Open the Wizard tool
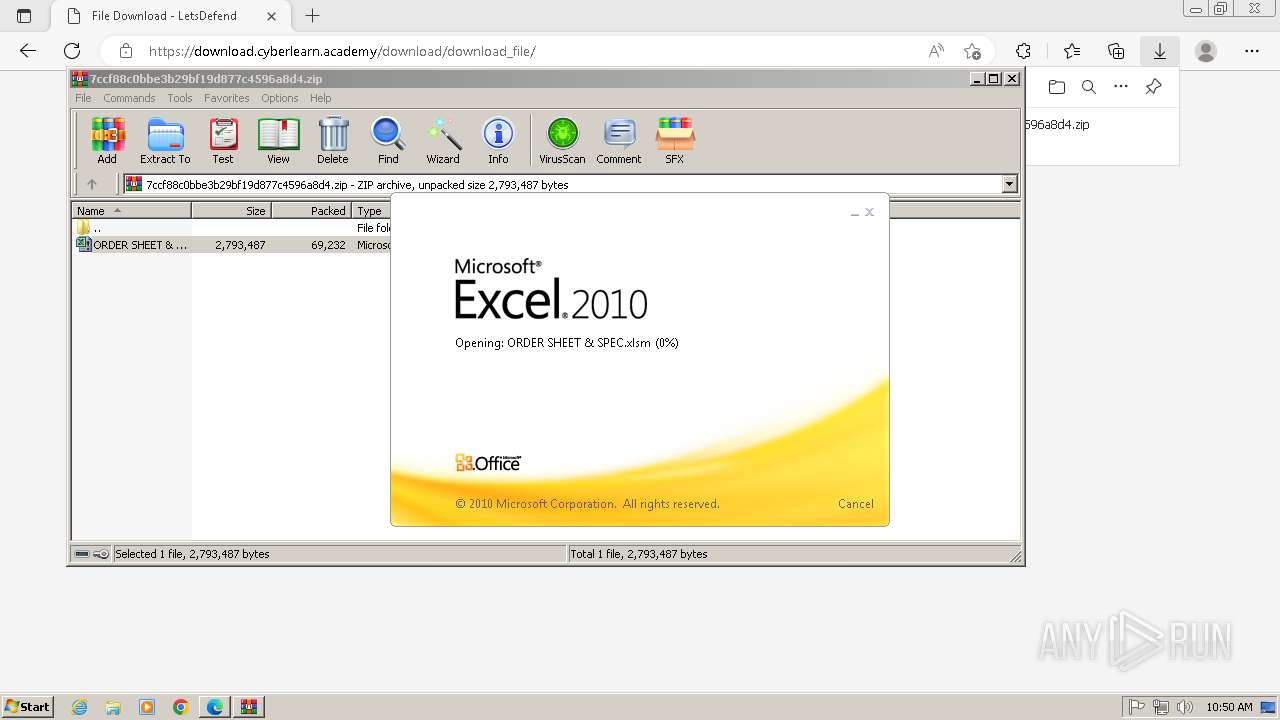The height and width of the screenshot is (720, 1280). point(443,140)
